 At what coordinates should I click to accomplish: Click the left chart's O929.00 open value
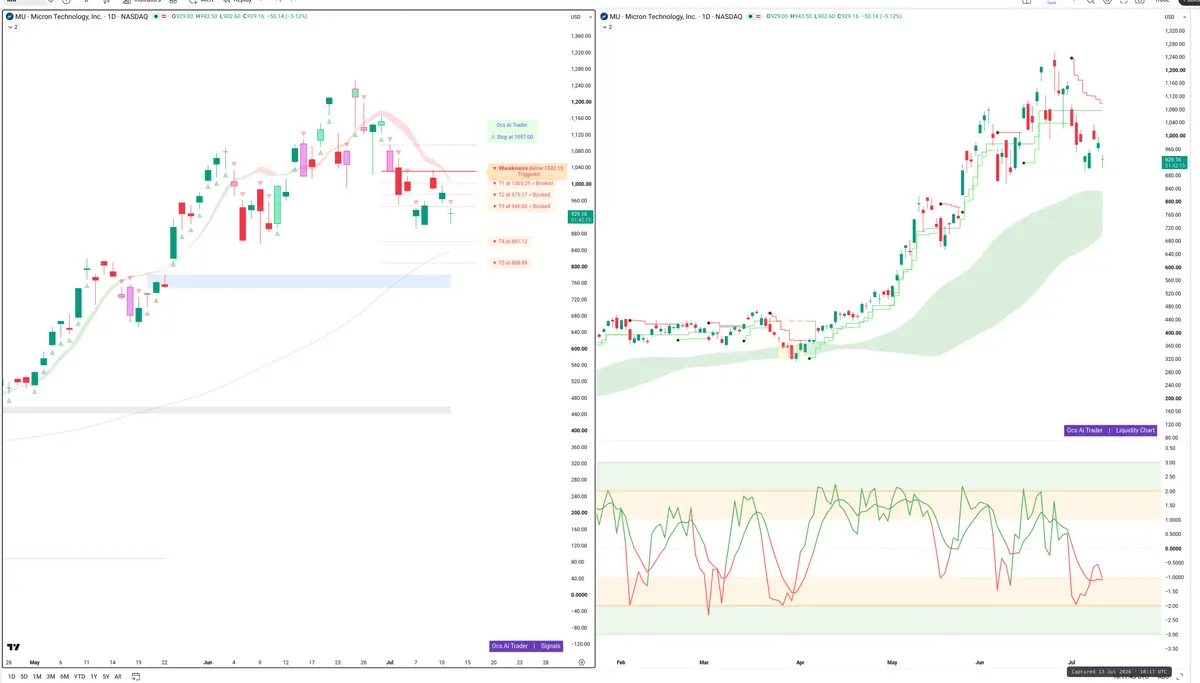pos(182,17)
